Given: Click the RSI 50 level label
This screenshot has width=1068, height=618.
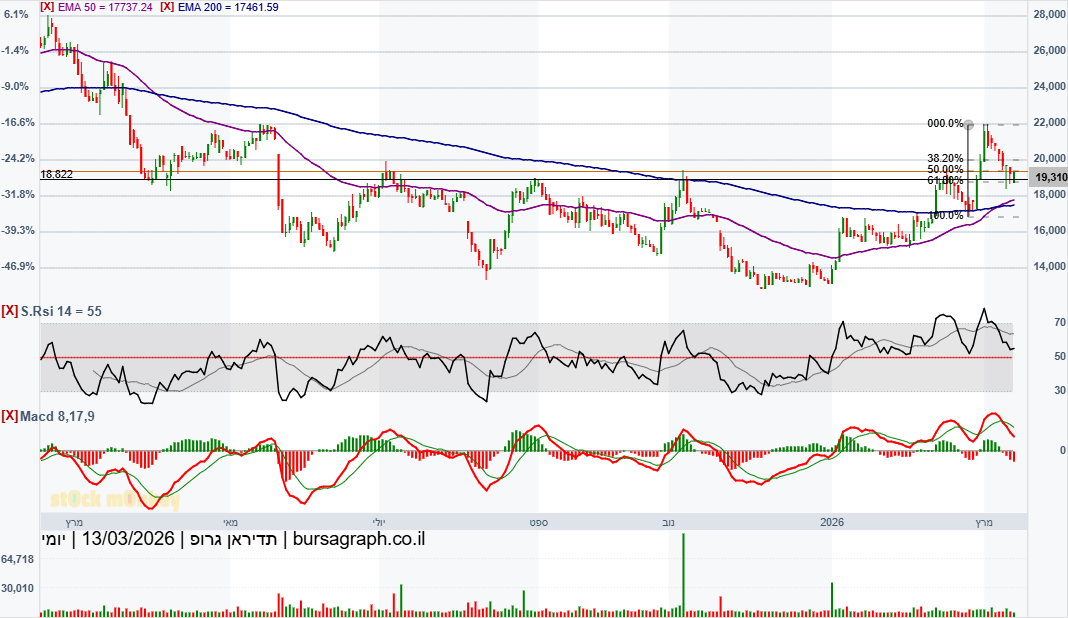Looking at the screenshot, I should [x=1060, y=357].
